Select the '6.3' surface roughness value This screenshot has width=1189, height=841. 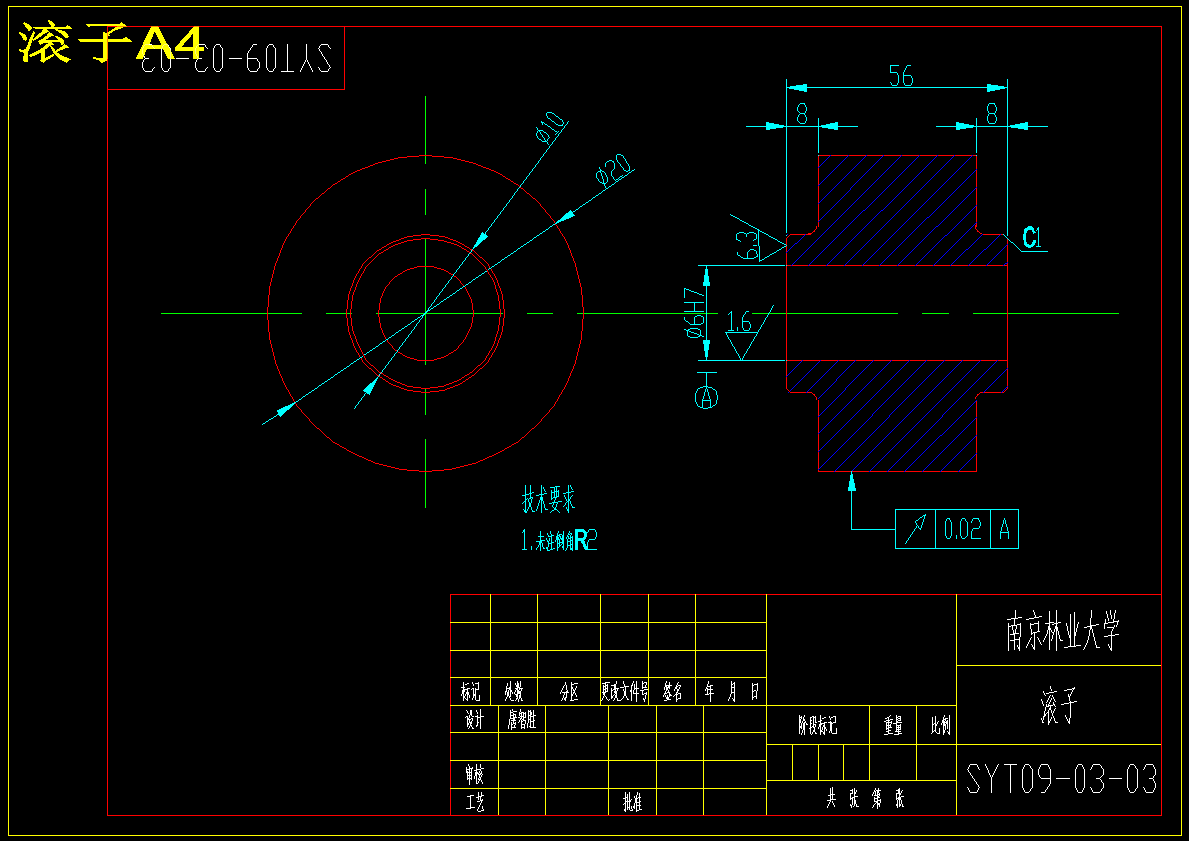tap(748, 245)
